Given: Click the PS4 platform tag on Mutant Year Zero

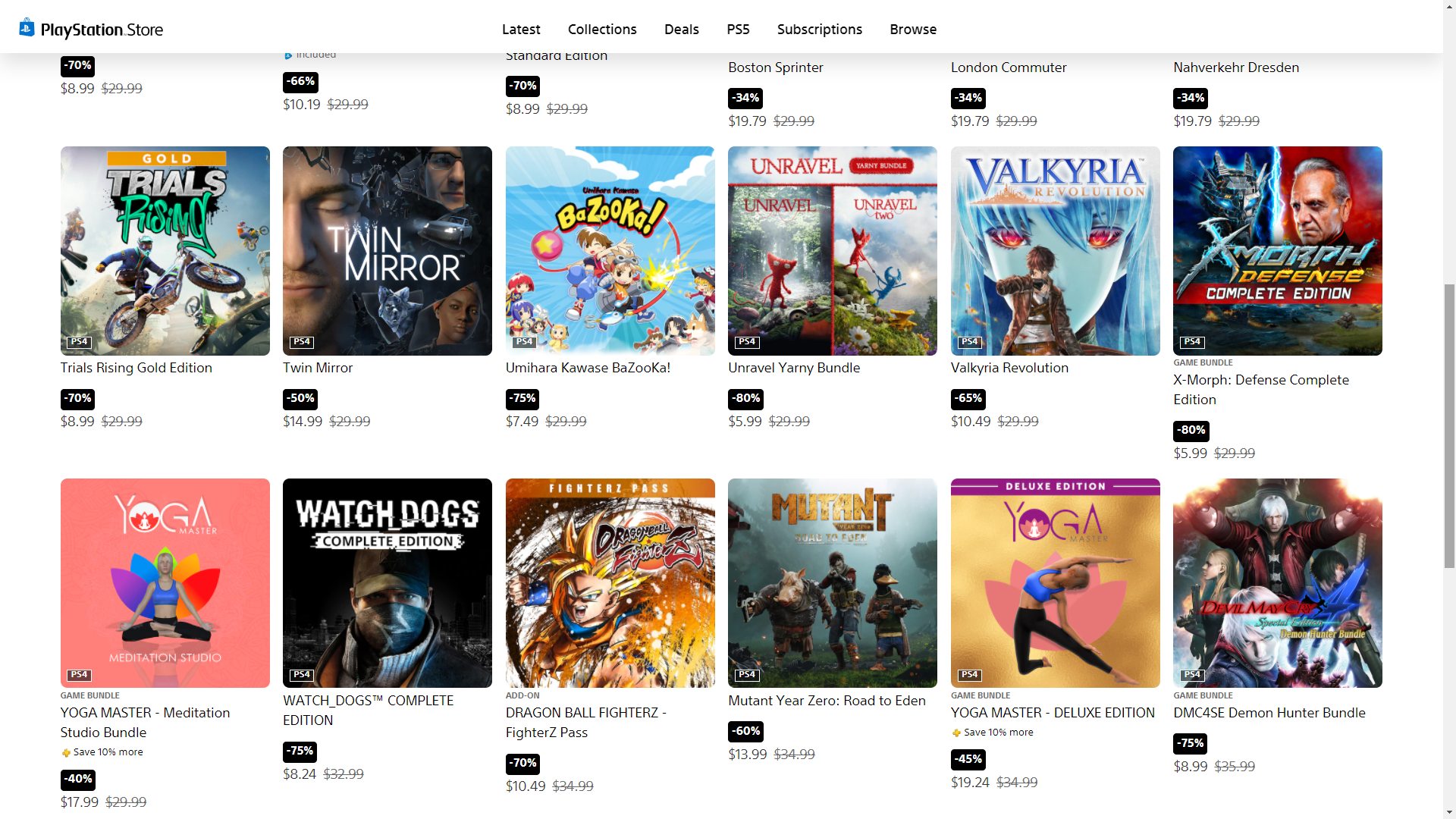Looking at the screenshot, I should click(747, 674).
